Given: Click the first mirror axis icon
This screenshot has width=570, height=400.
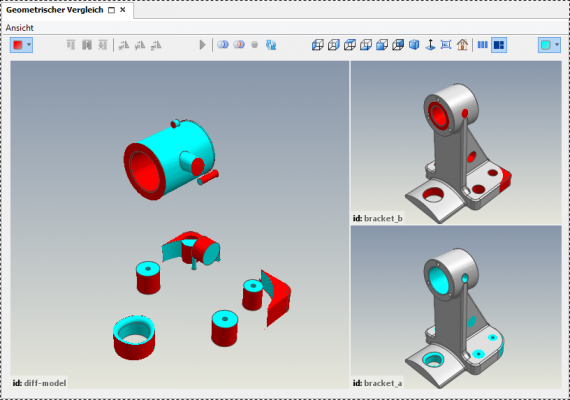Looking at the screenshot, I should [x=124, y=45].
